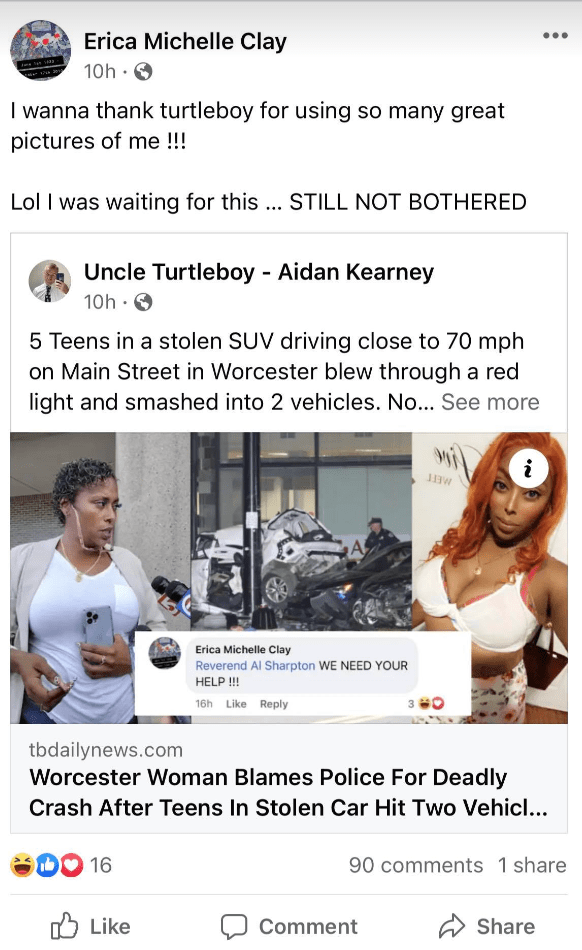Click Erica Michelle Clay's profile picture
The image size is (582, 950).
click(41, 50)
